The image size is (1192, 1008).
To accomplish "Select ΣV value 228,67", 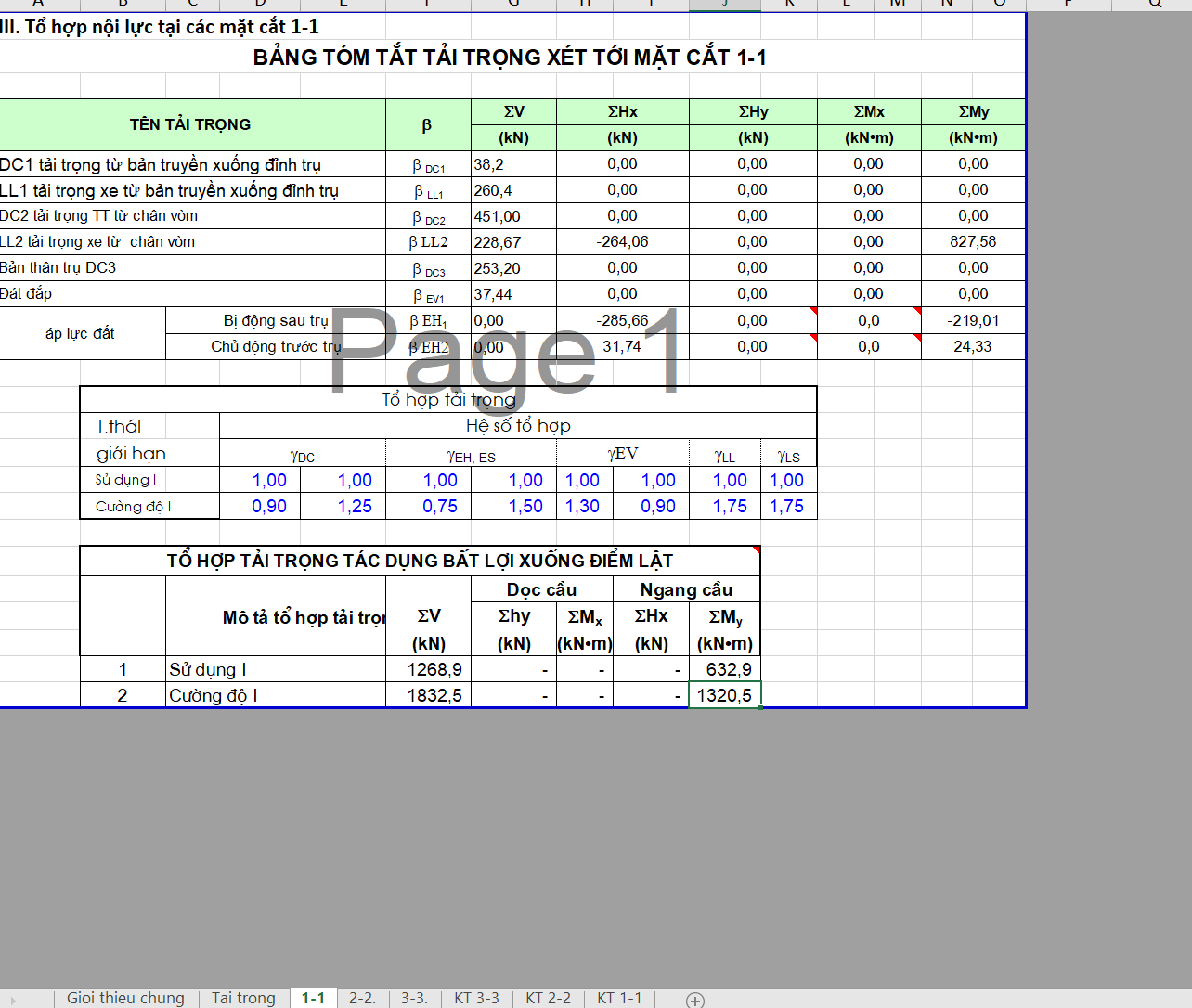I will (x=513, y=242).
